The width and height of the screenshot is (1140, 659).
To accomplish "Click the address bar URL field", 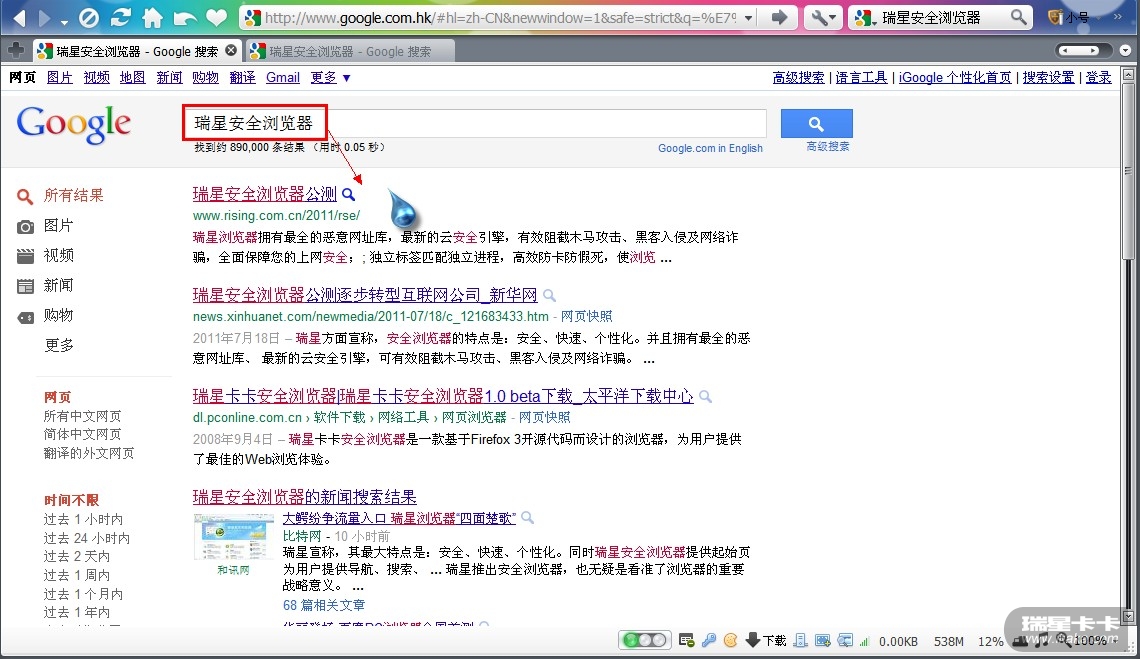I will click(x=500, y=17).
